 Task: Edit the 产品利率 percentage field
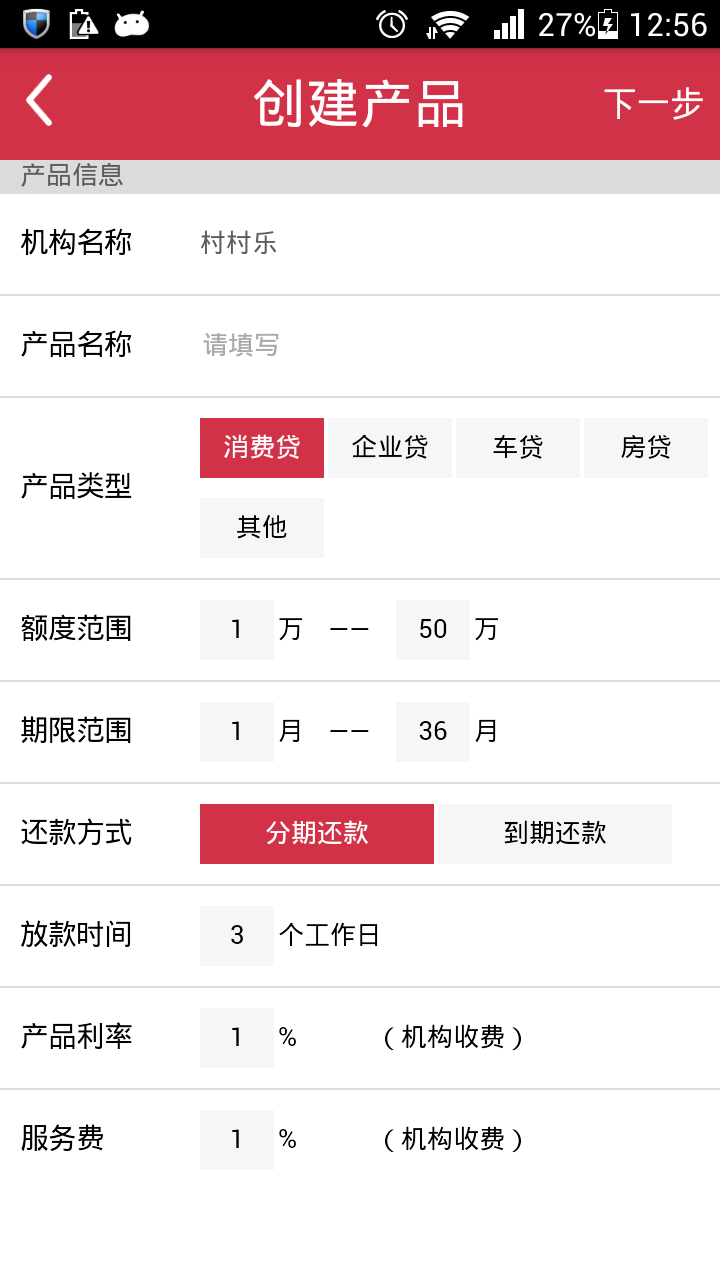[x=237, y=1038]
